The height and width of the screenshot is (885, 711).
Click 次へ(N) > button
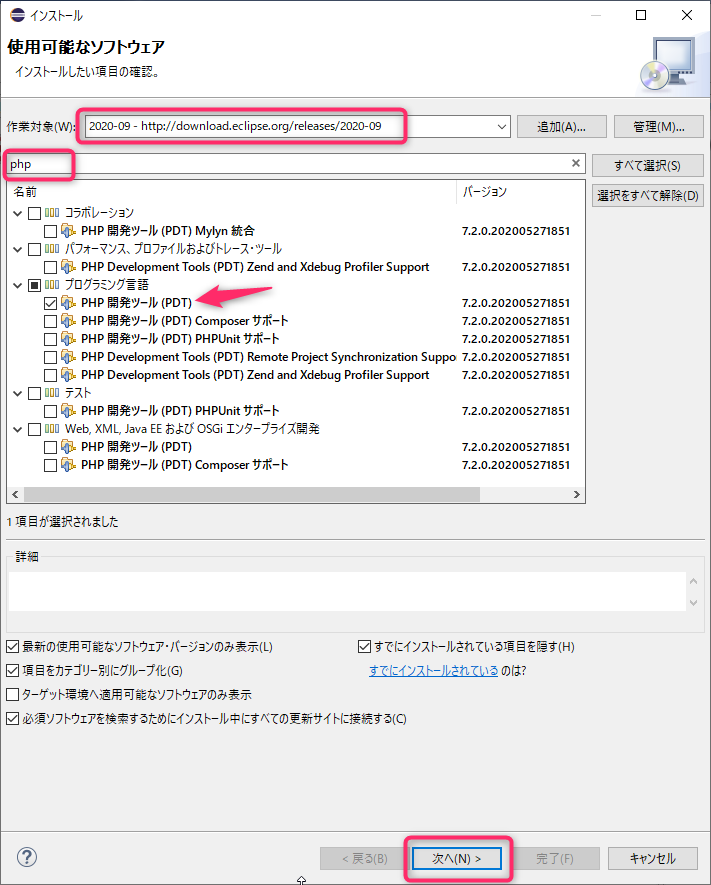[x=457, y=858]
